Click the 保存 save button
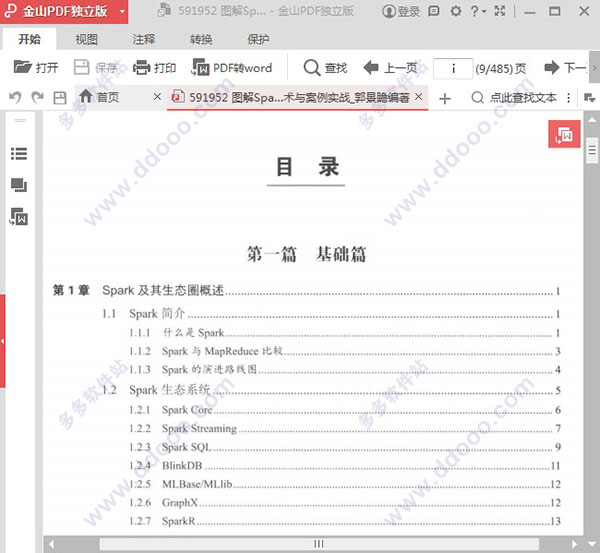Image resolution: width=600 pixels, height=553 pixels. (96, 68)
